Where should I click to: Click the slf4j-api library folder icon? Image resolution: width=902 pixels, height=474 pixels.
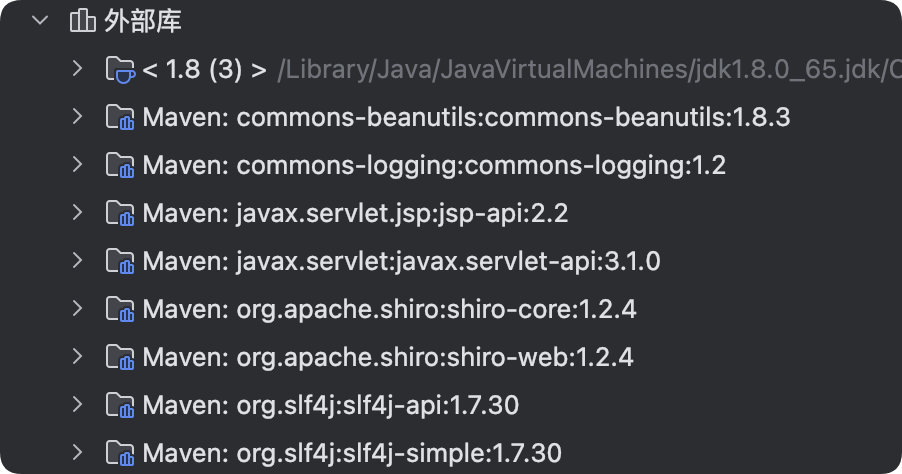point(120,405)
